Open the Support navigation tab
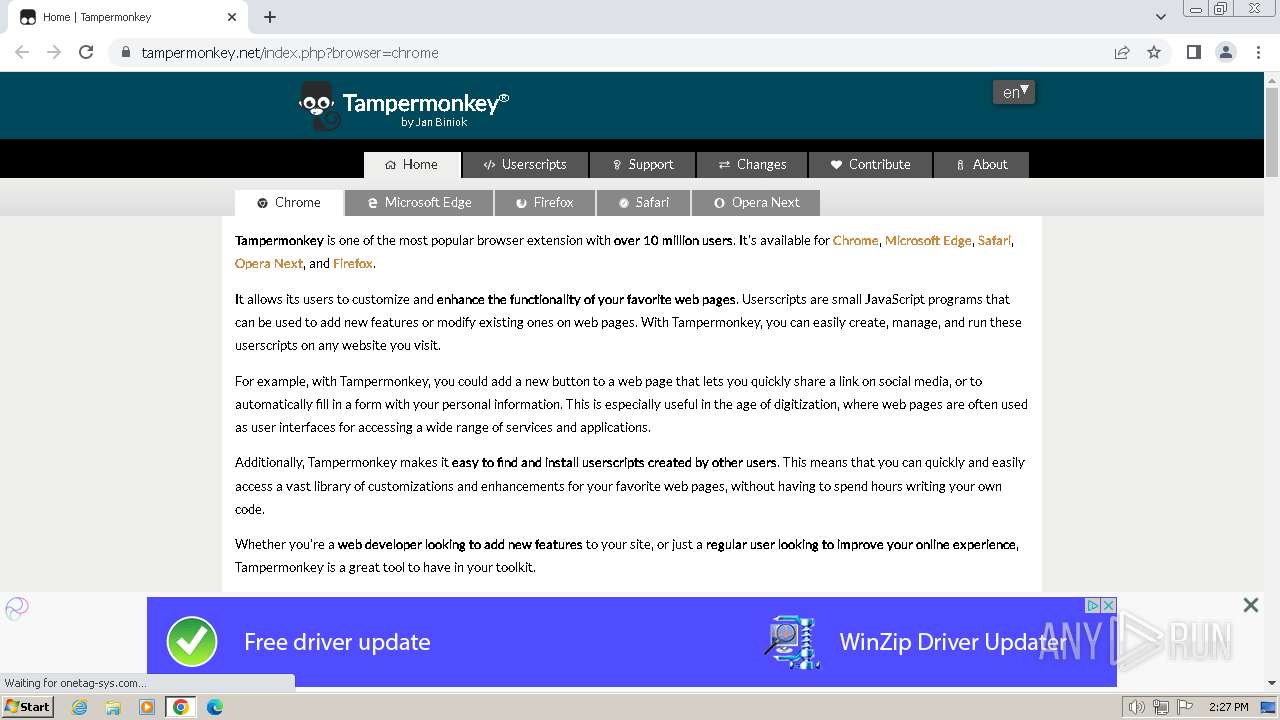 643,164
